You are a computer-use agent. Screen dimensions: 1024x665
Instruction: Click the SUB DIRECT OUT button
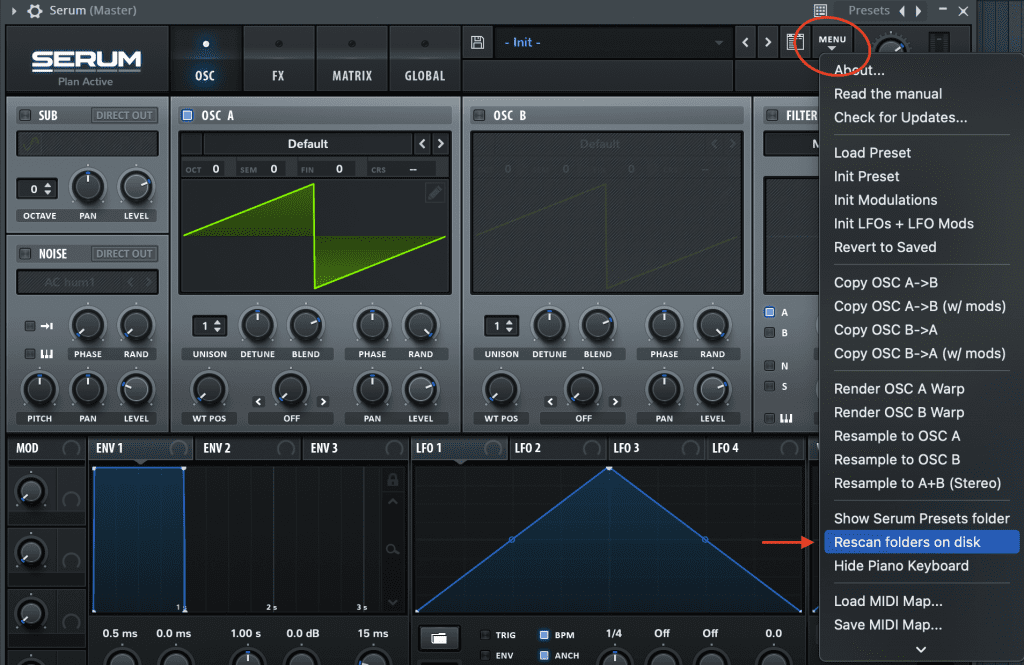(124, 115)
